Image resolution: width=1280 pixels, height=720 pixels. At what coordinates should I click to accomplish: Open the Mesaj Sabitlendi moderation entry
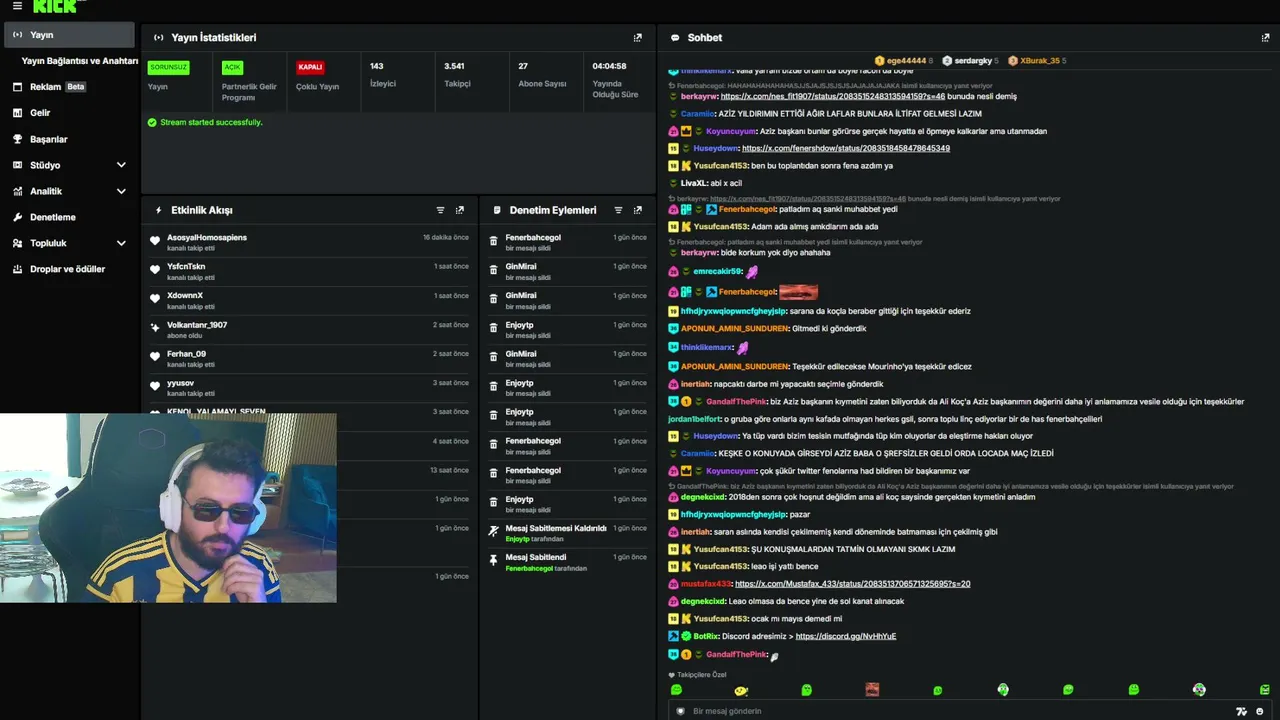click(x=568, y=562)
